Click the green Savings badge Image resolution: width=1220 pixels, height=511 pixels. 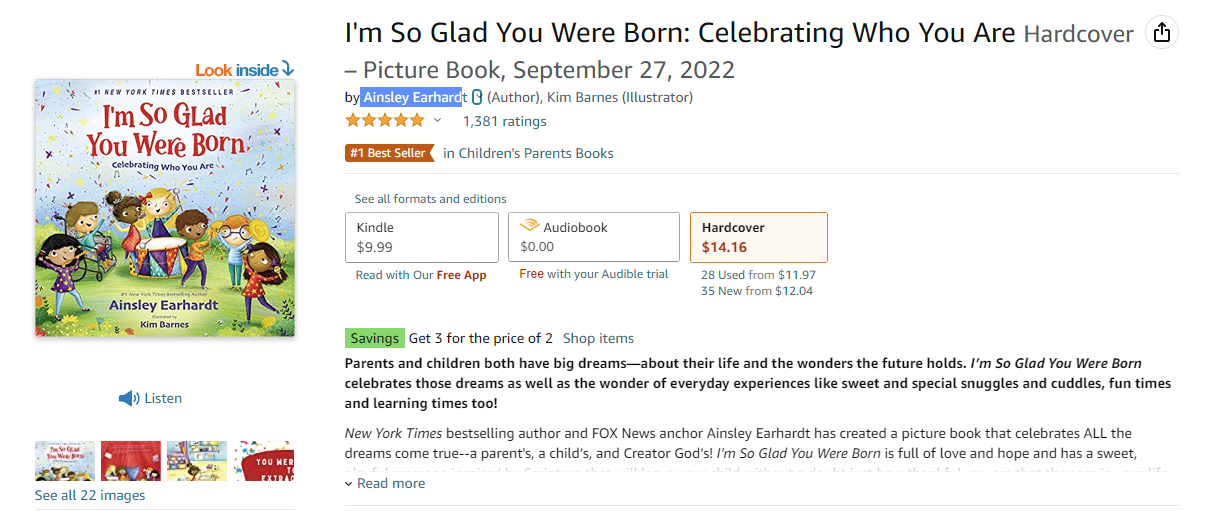click(374, 338)
